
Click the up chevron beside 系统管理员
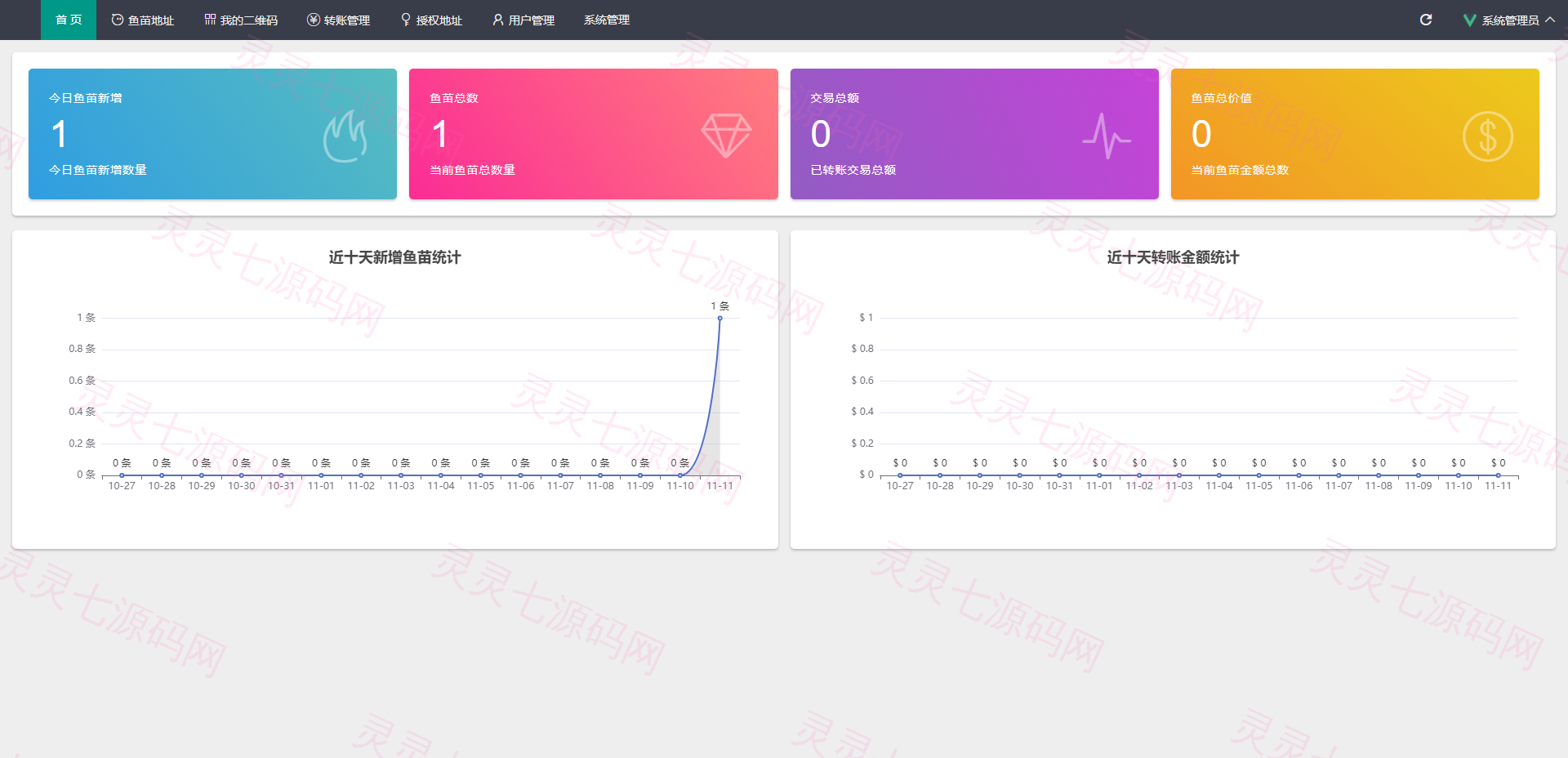1550,19
